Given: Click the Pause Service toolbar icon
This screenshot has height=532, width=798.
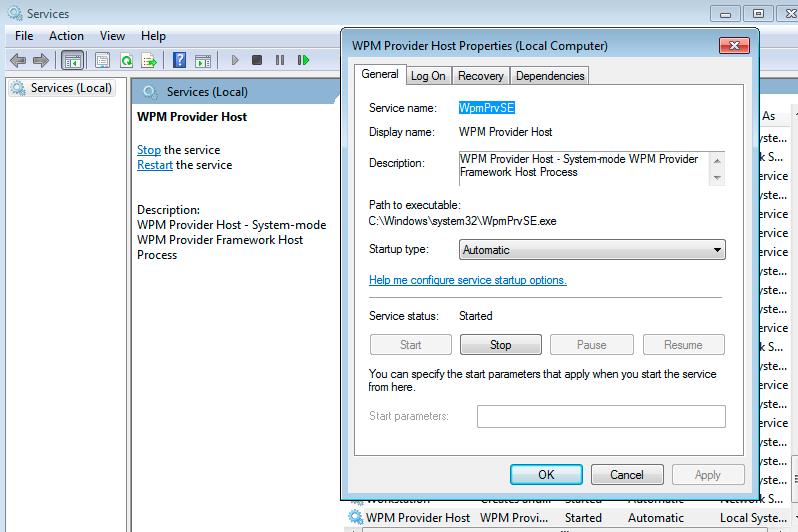Looking at the screenshot, I should tap(280, 60).
